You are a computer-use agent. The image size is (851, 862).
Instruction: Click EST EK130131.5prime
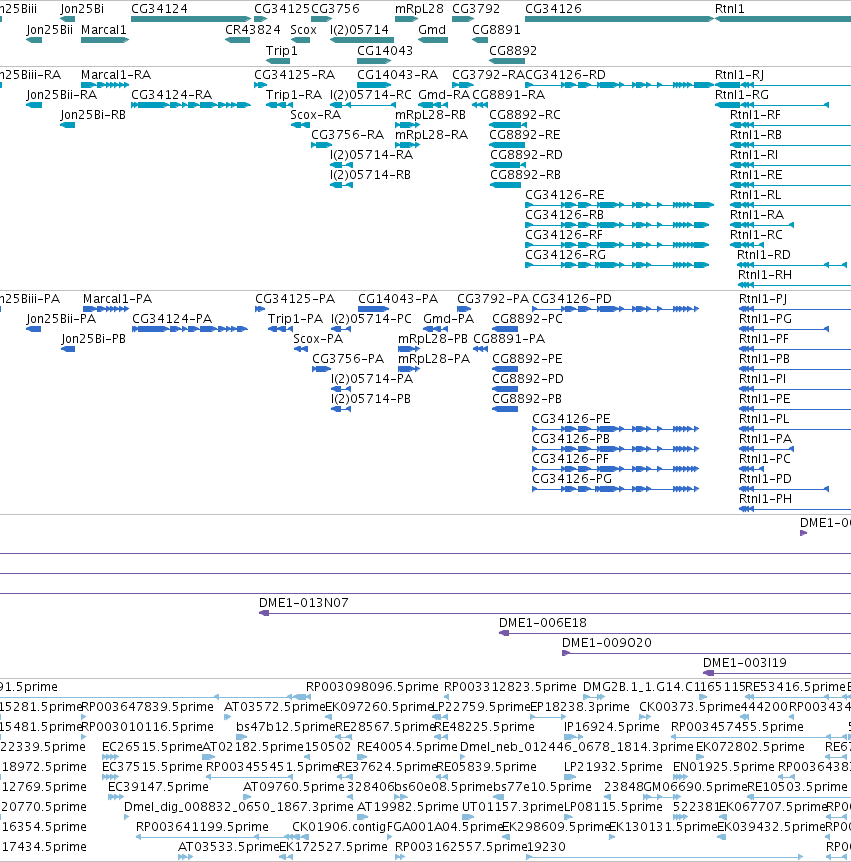(x=662, y=826)
